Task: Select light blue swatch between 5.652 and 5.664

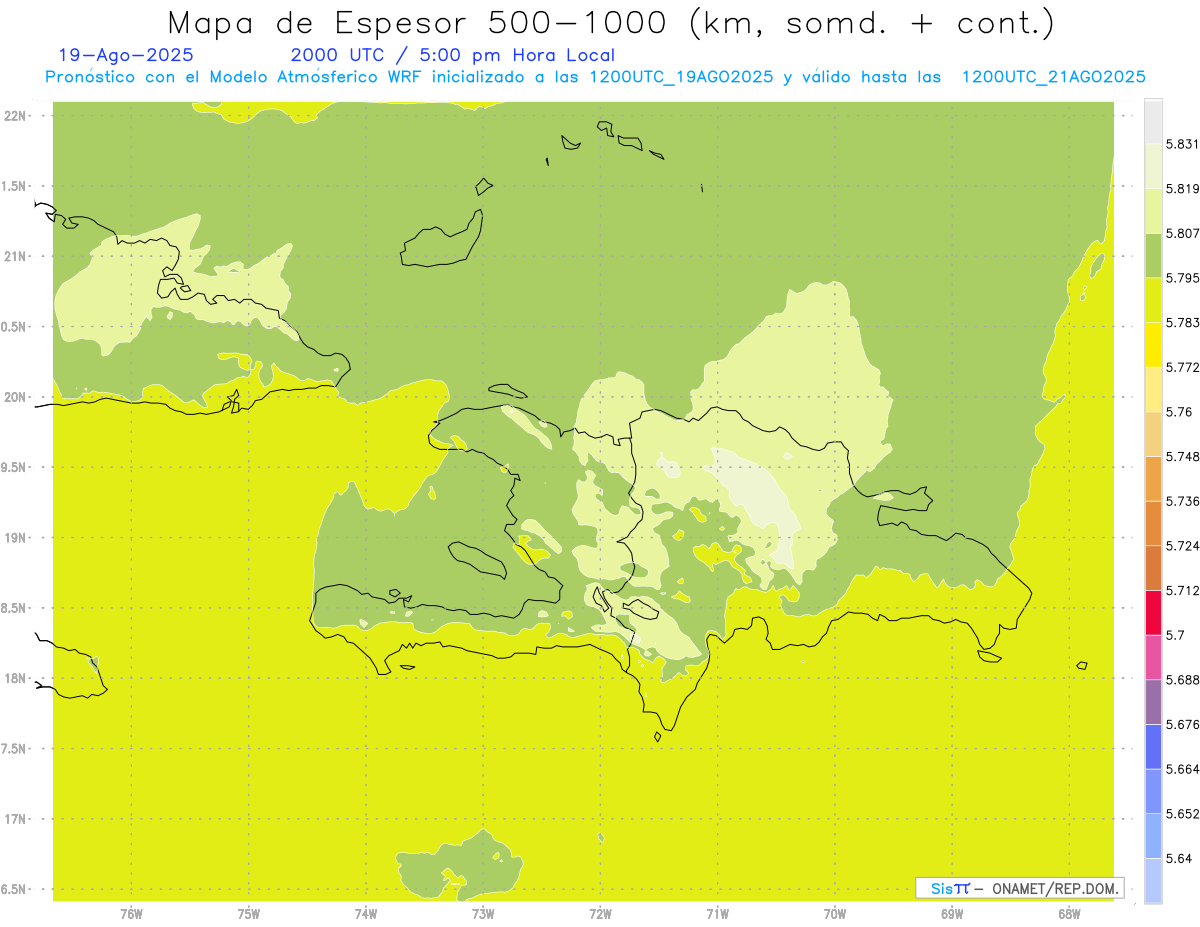Action: pyautogui.click(x=1153, y=791)
